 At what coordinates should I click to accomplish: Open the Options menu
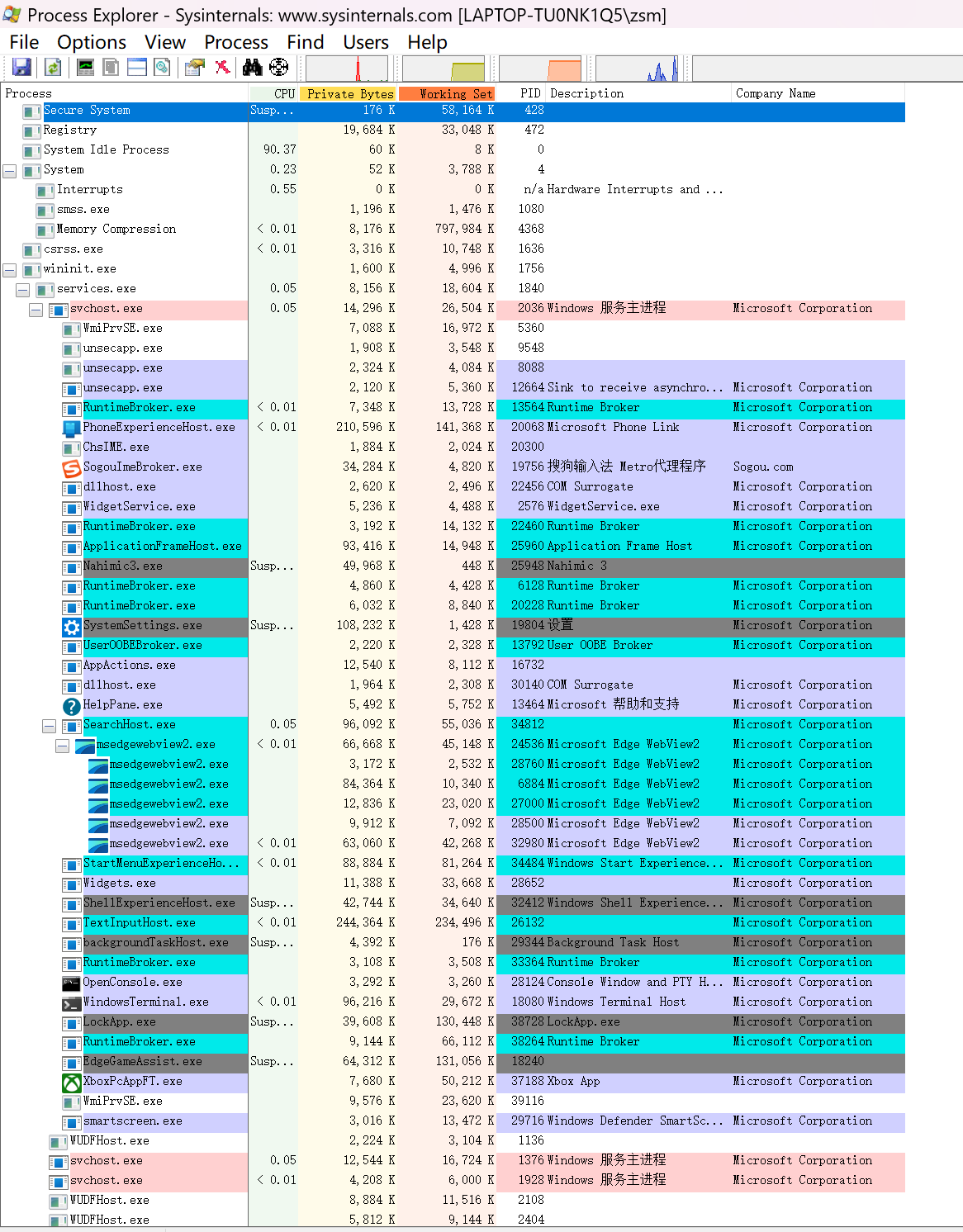[92, 42]
